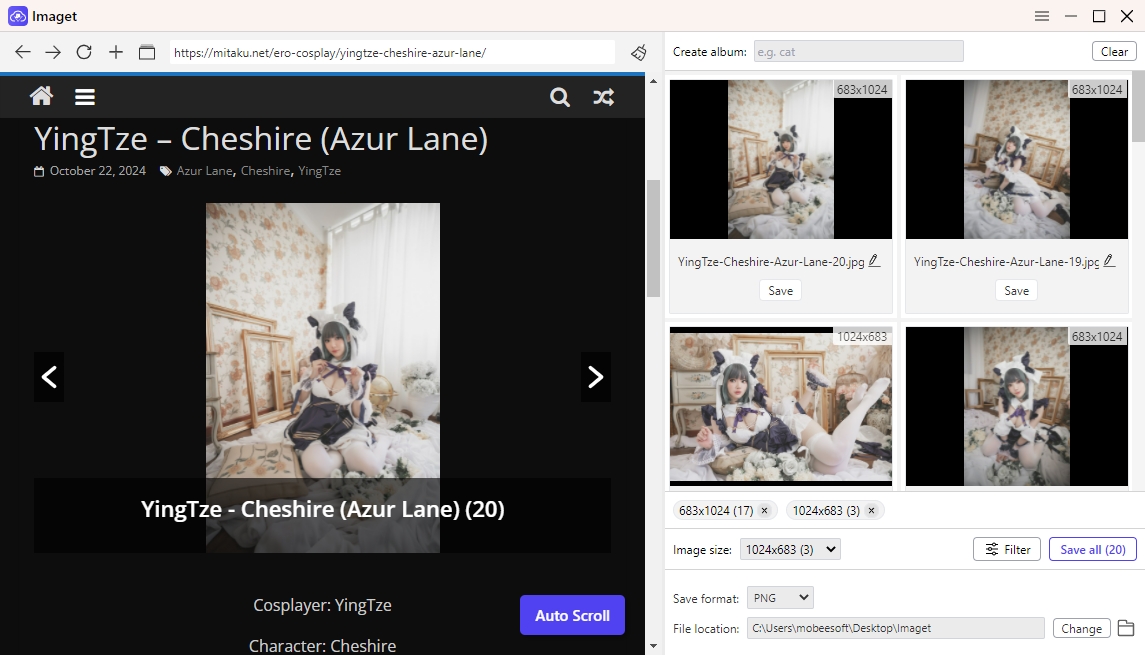Click the 'Cosplayer: YingTze' text

tap(322, 605)
